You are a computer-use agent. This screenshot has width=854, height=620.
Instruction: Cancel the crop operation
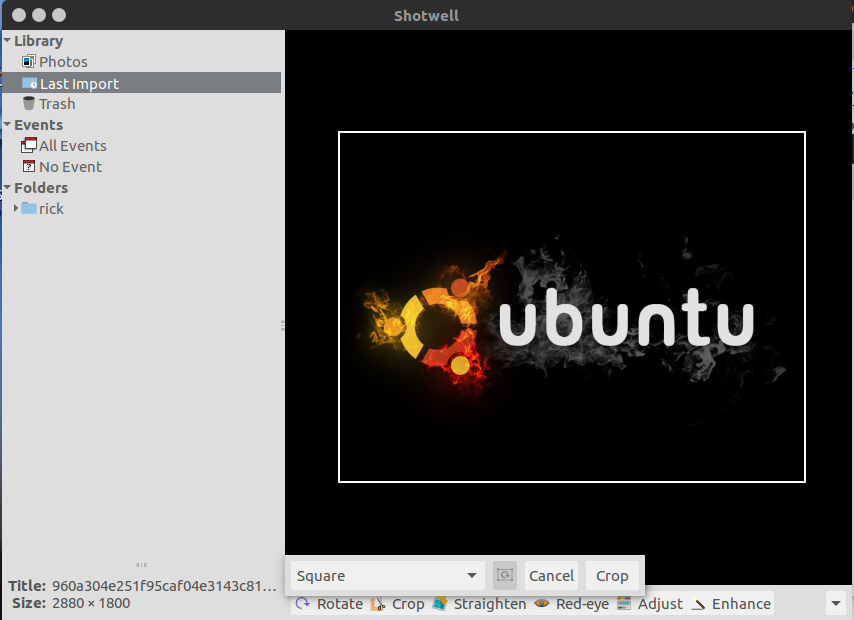pyautogui.click(x=551, y=575)
